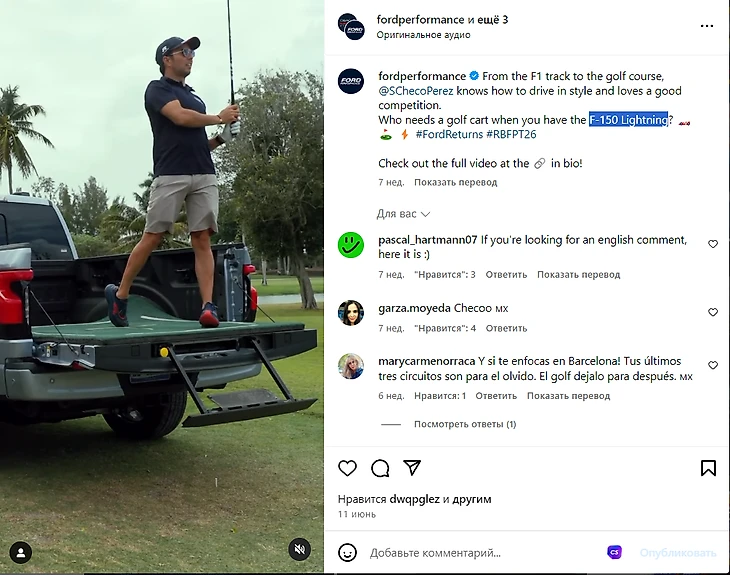Like marycarmenorraca's comment
The width and height of the screenshot is (730, 575).
[x=713, y=365]
